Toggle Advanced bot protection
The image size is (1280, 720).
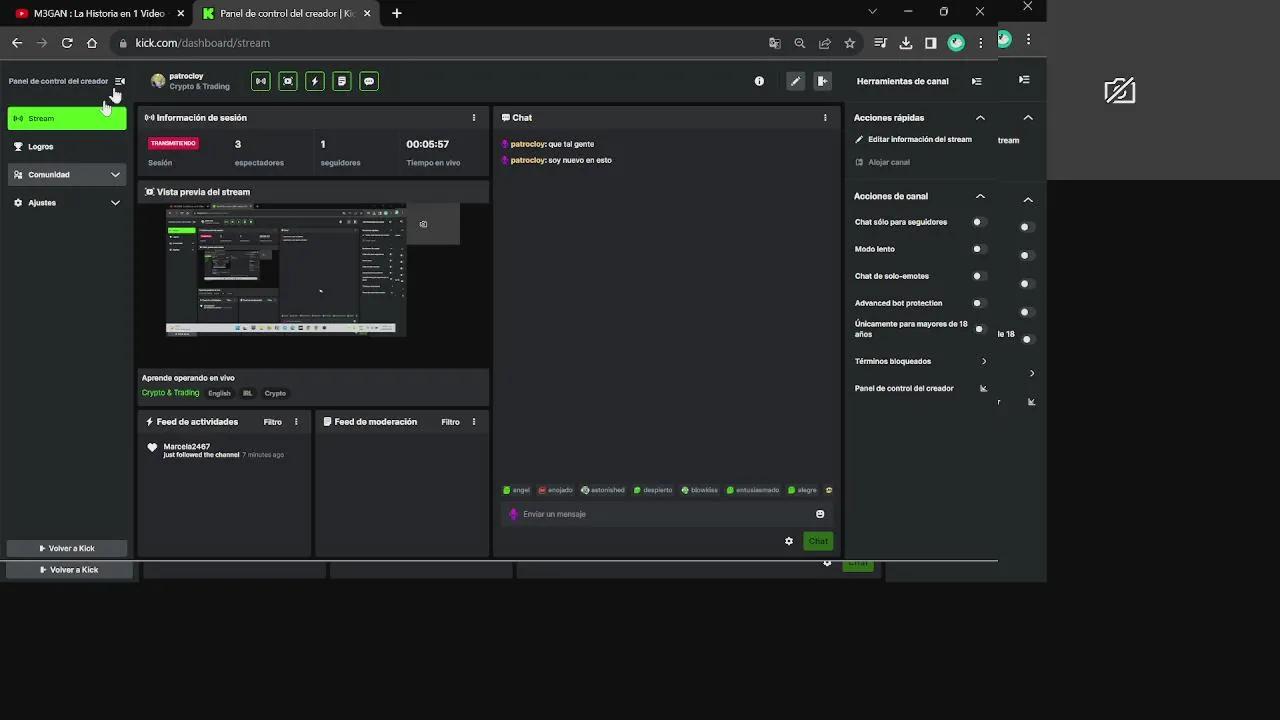(x=979, y=303)
